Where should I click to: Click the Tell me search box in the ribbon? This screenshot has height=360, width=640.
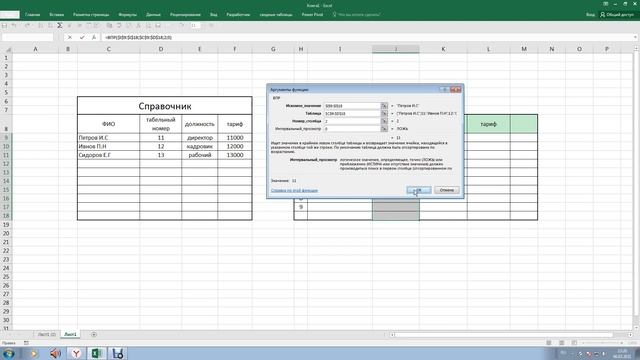(357, 14)
